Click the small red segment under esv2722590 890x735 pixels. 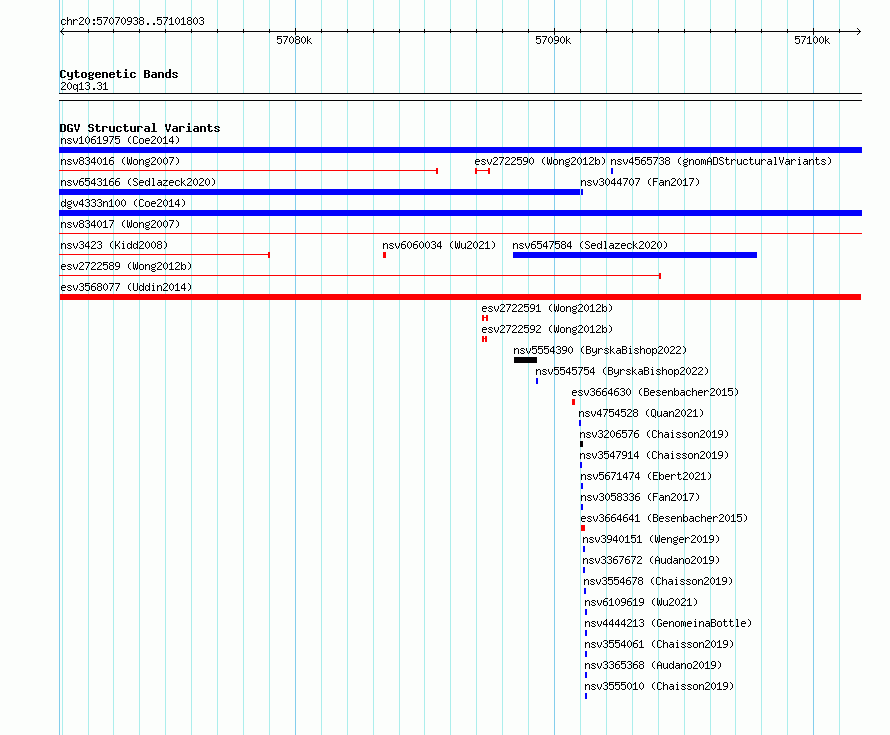(x=482, y=171)
